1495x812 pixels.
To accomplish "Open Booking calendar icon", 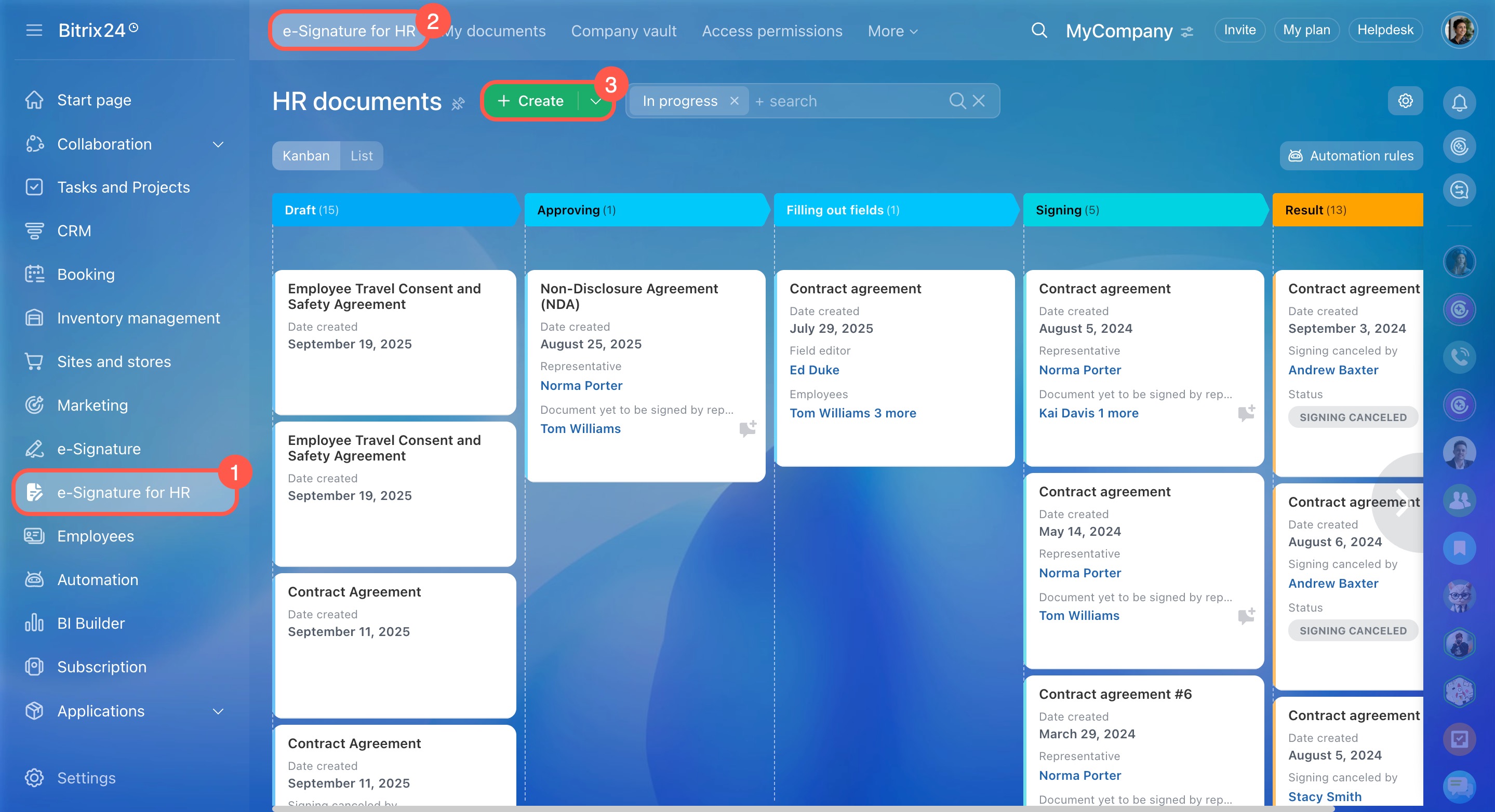I will click(x=34, y=274).
